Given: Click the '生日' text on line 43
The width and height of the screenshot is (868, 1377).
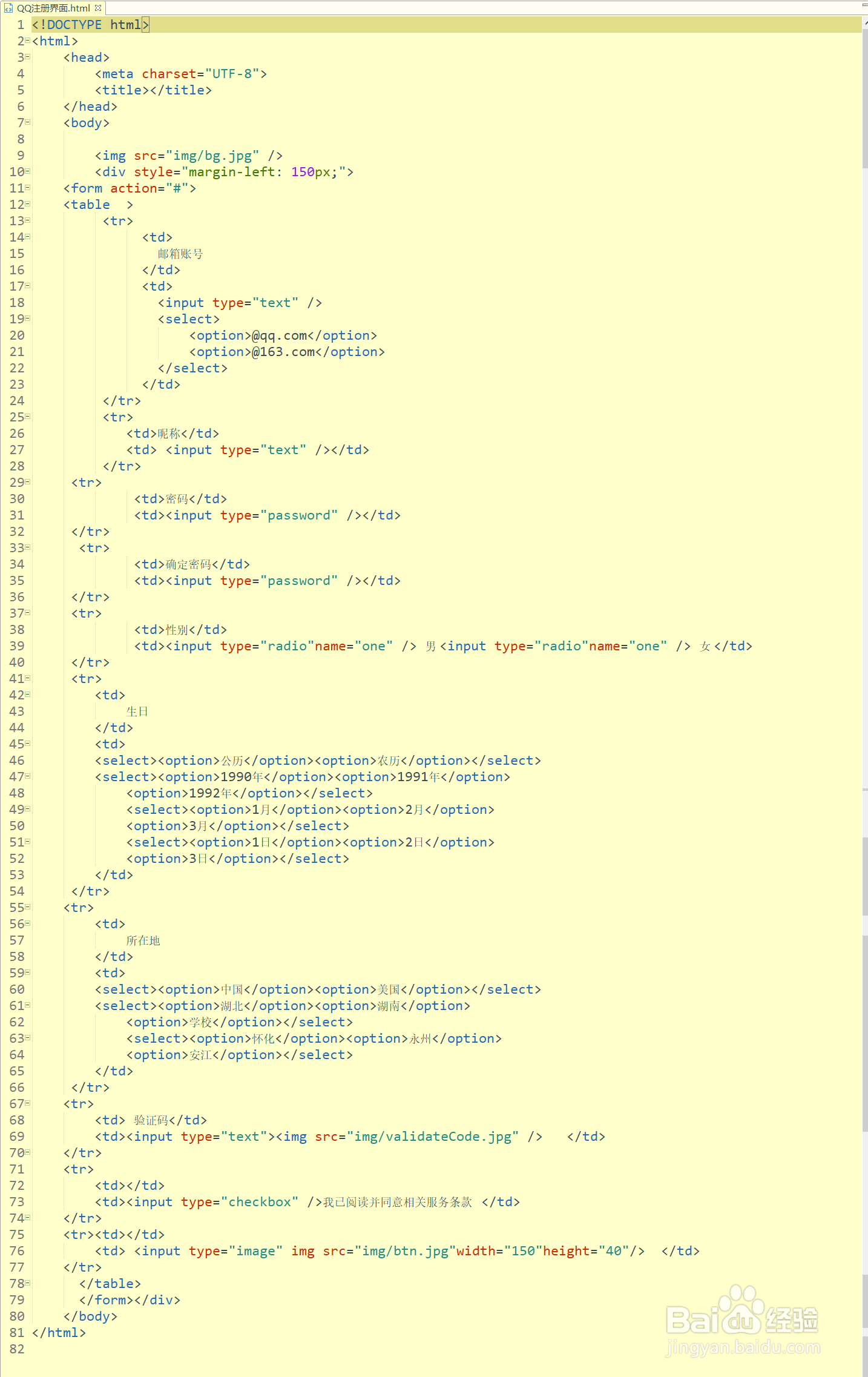Looking at the screenshot, I should pyautogui.click(x=137, y=712).
